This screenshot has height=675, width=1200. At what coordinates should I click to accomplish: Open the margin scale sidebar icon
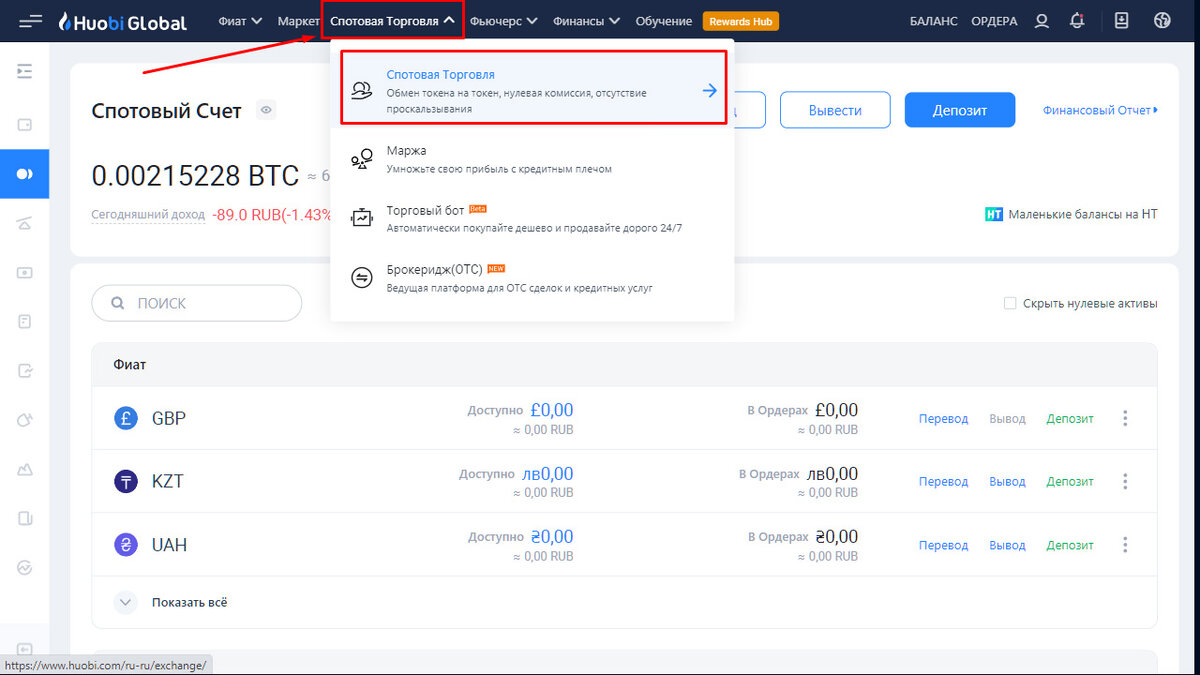(25, 223)
